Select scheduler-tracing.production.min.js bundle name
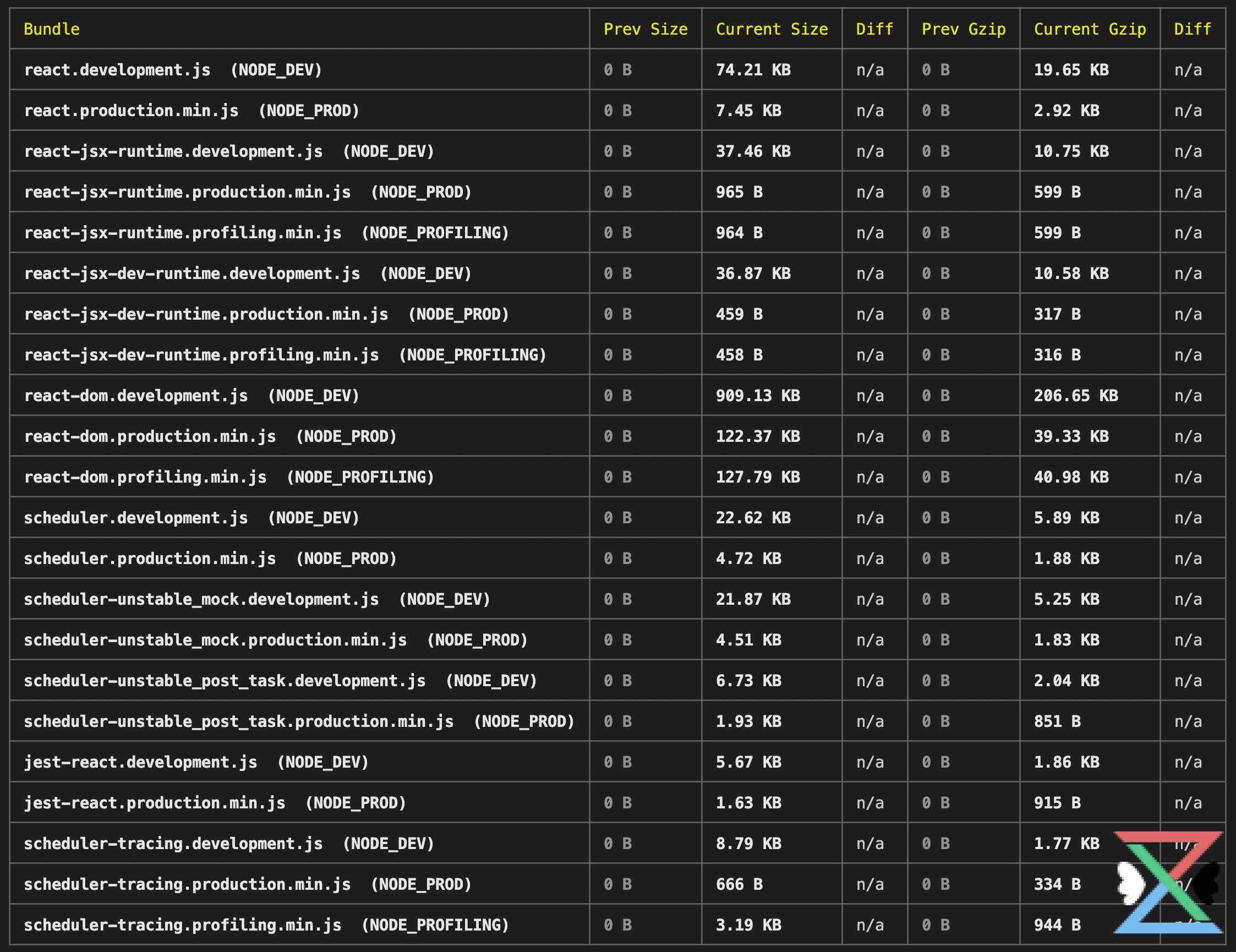The image size is (1236, 952). (187, 885)
